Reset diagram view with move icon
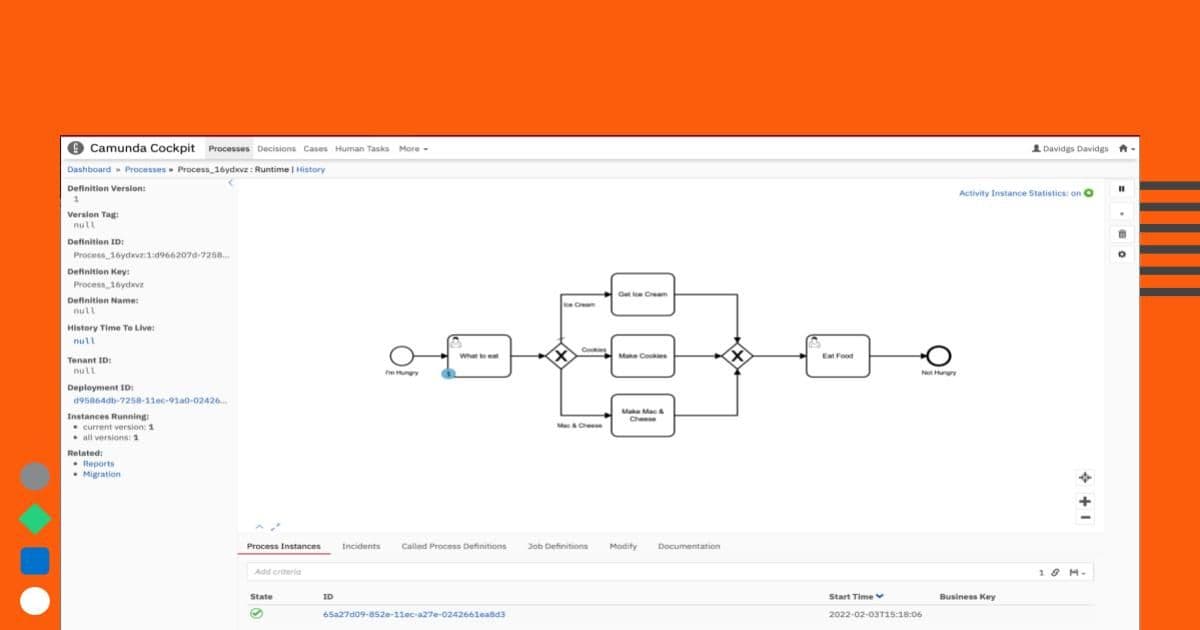Viewport: 1200px width, 630px height. pos(1085,478)
